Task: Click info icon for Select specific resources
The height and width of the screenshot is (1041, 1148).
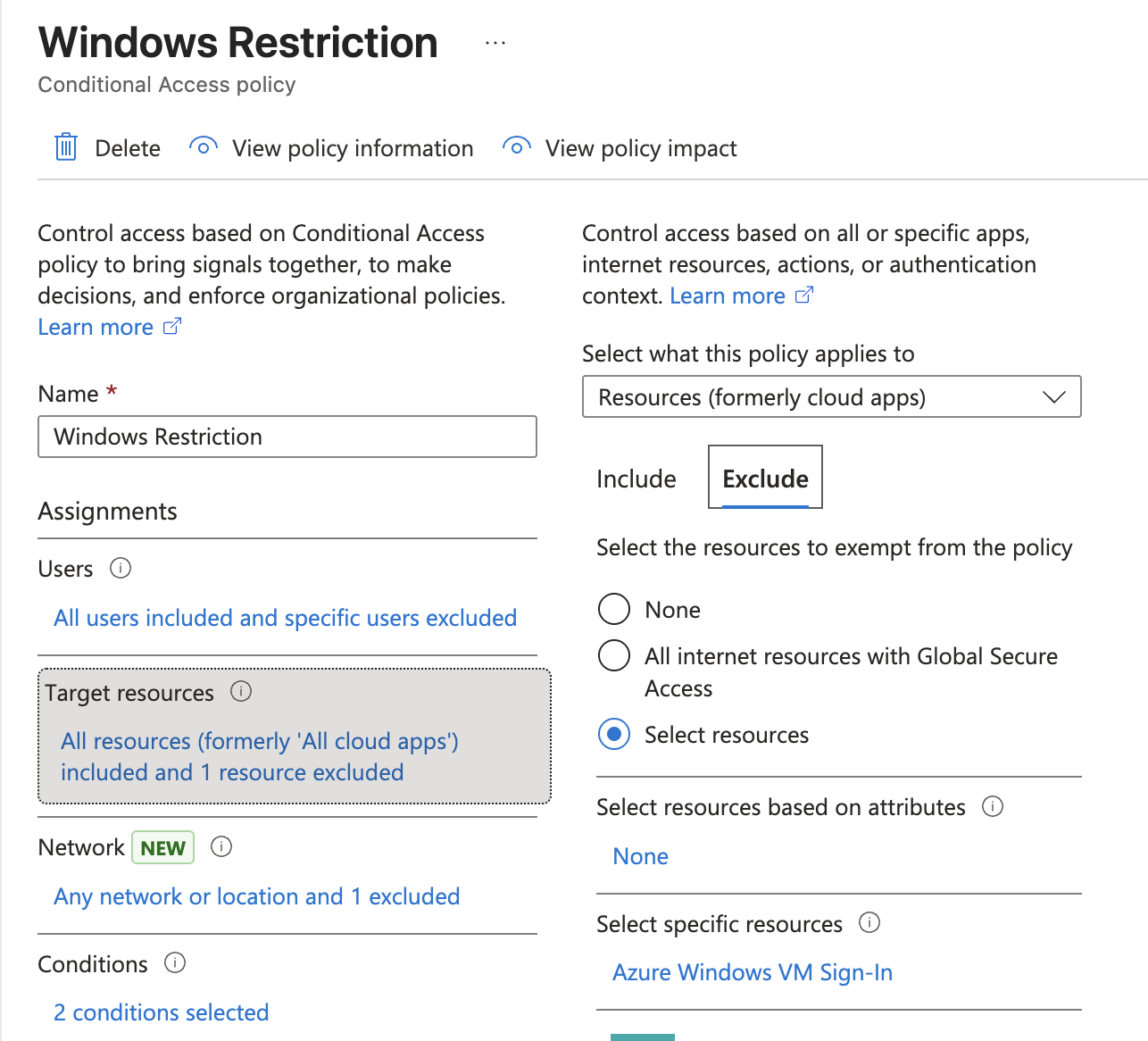Action: [x=869, y=922]
